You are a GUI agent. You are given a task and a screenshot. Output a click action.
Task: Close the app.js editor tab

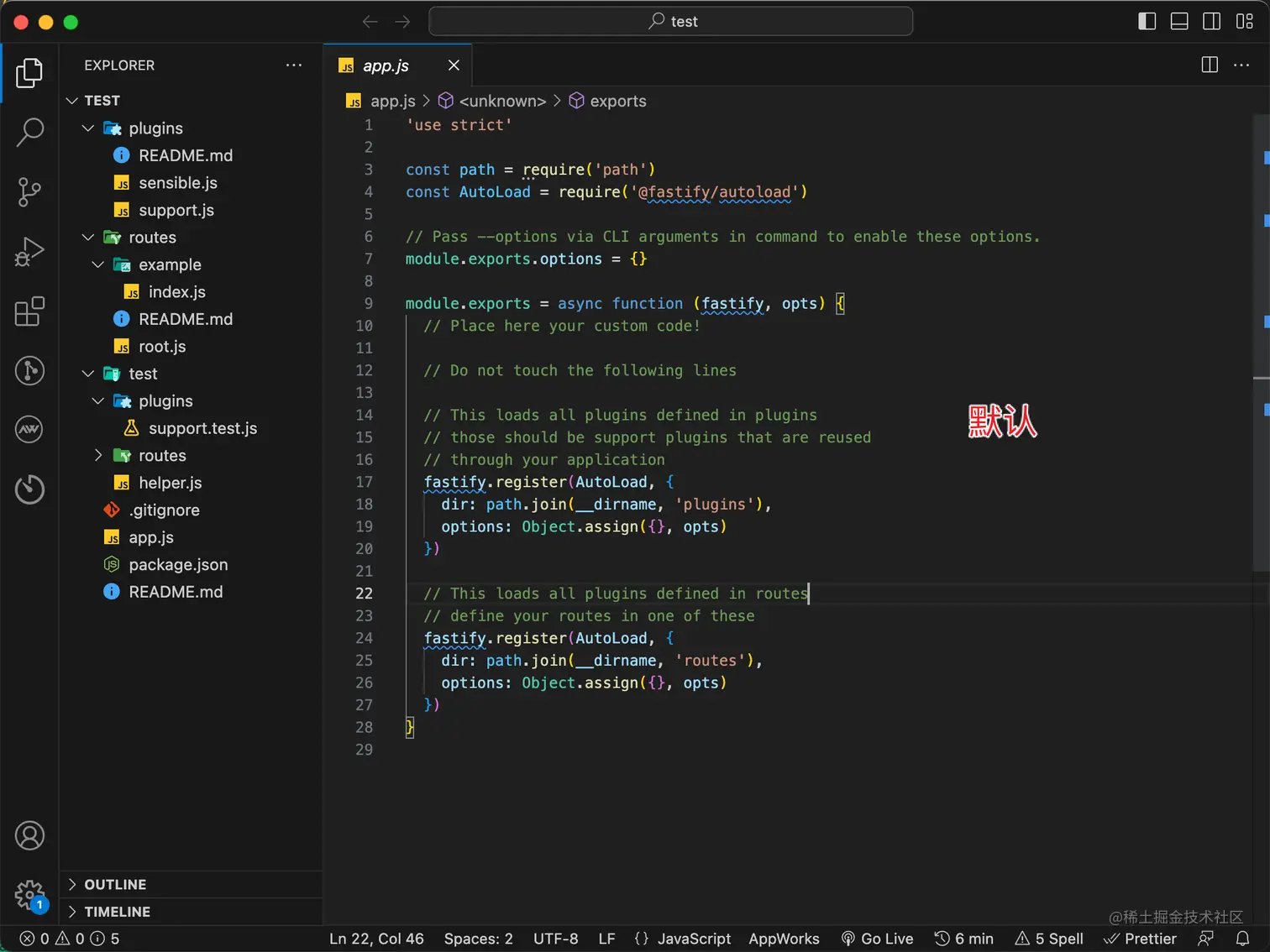pyautogui.click(x=454, y=65)
